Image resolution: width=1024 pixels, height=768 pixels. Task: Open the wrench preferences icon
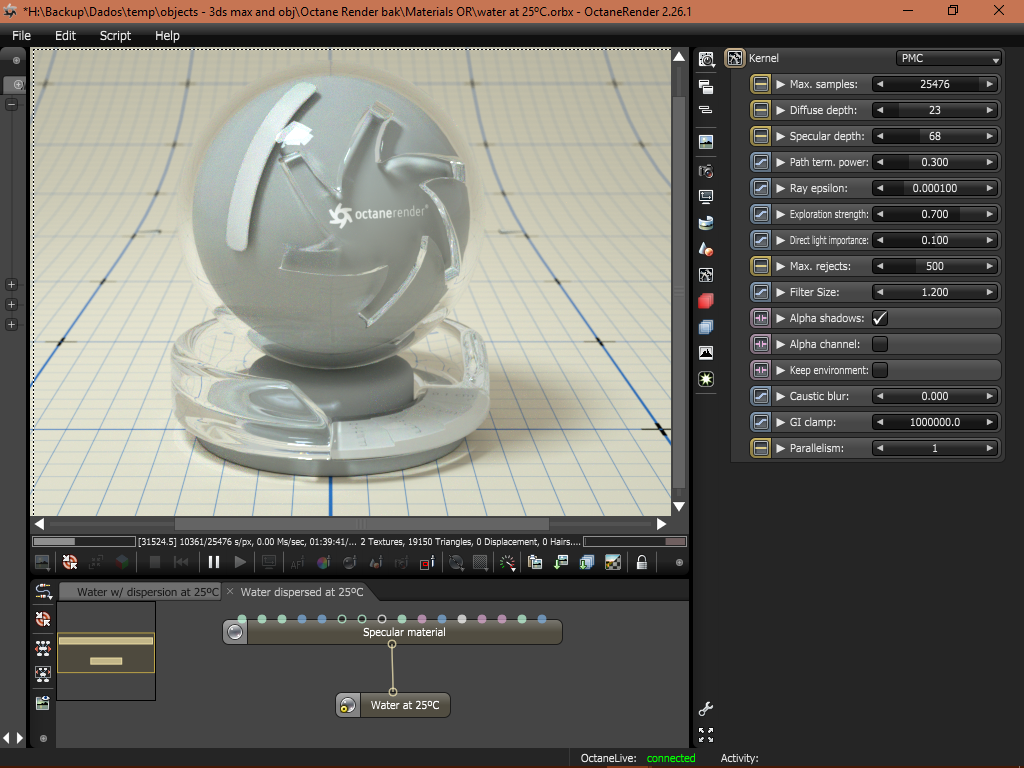click(x=706, y=709)
